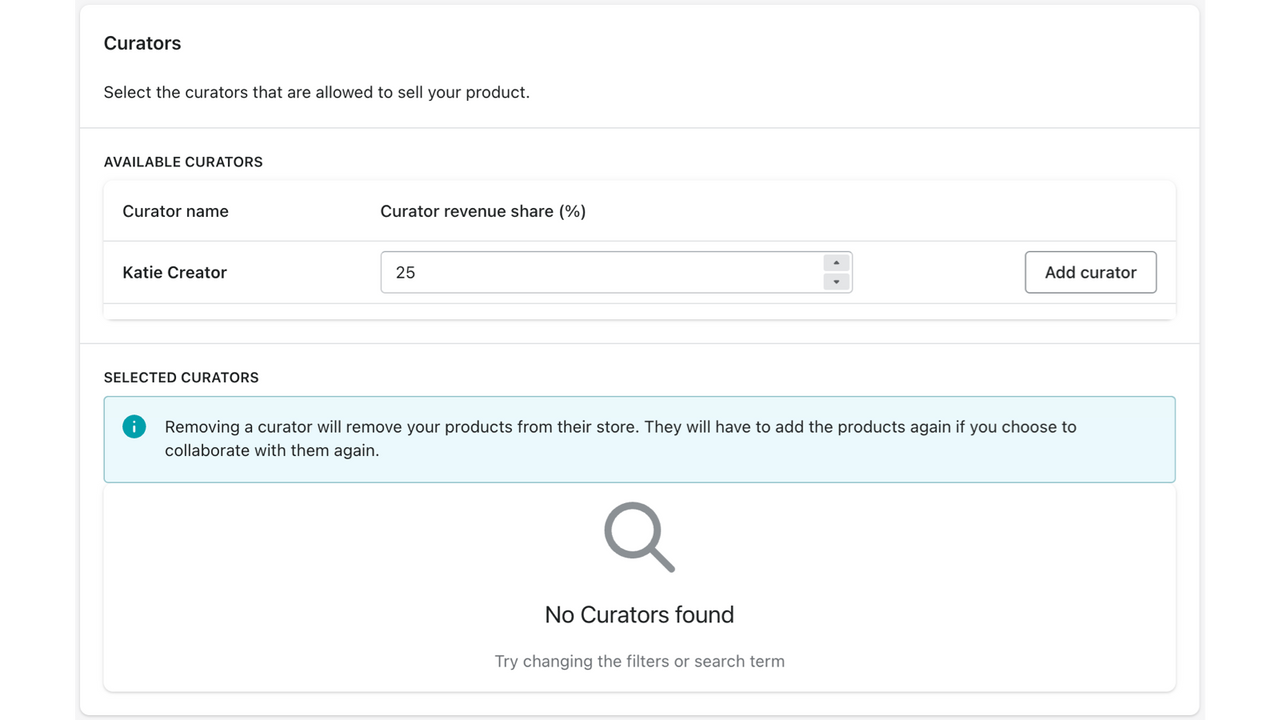Click the Curators section heading
Image resolution: width=1280 pixels, height=720 pixels.
click(142, 43)
